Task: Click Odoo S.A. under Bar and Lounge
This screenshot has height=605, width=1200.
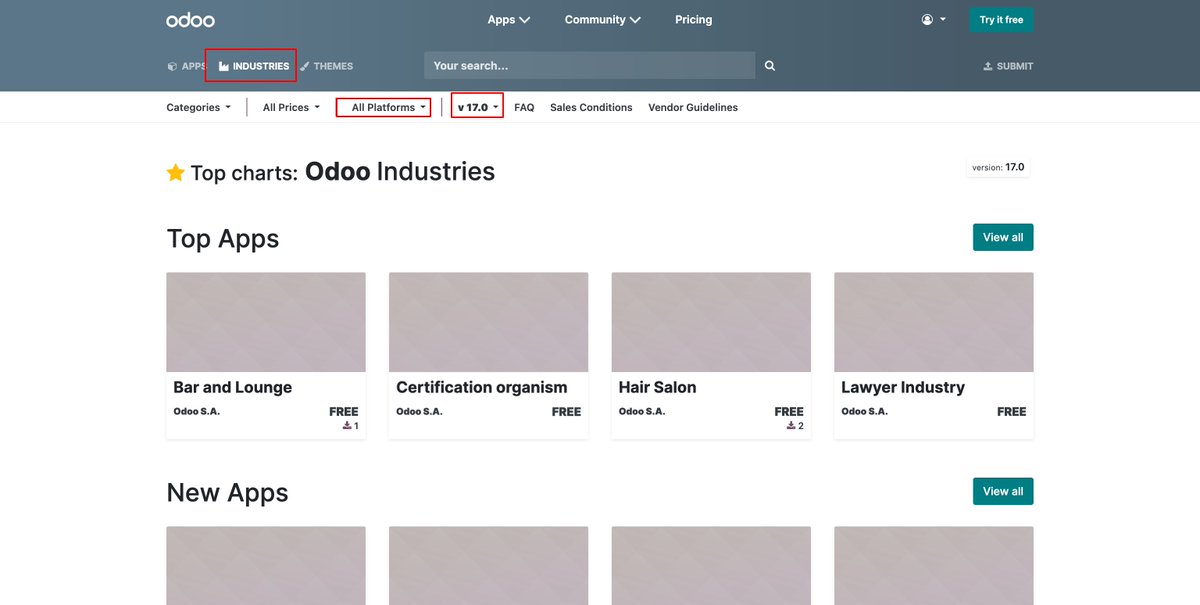Action: pos(196,411)
